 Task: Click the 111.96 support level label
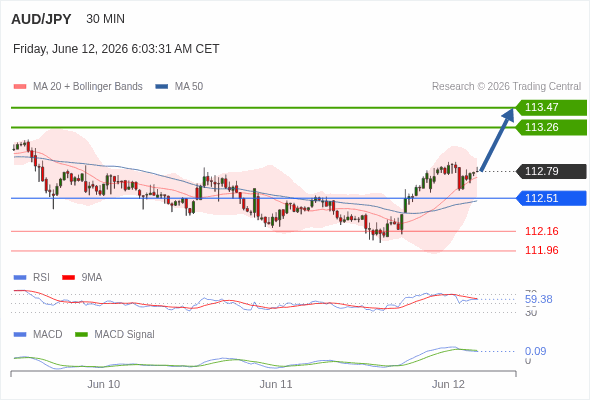[x=541, y=250]
